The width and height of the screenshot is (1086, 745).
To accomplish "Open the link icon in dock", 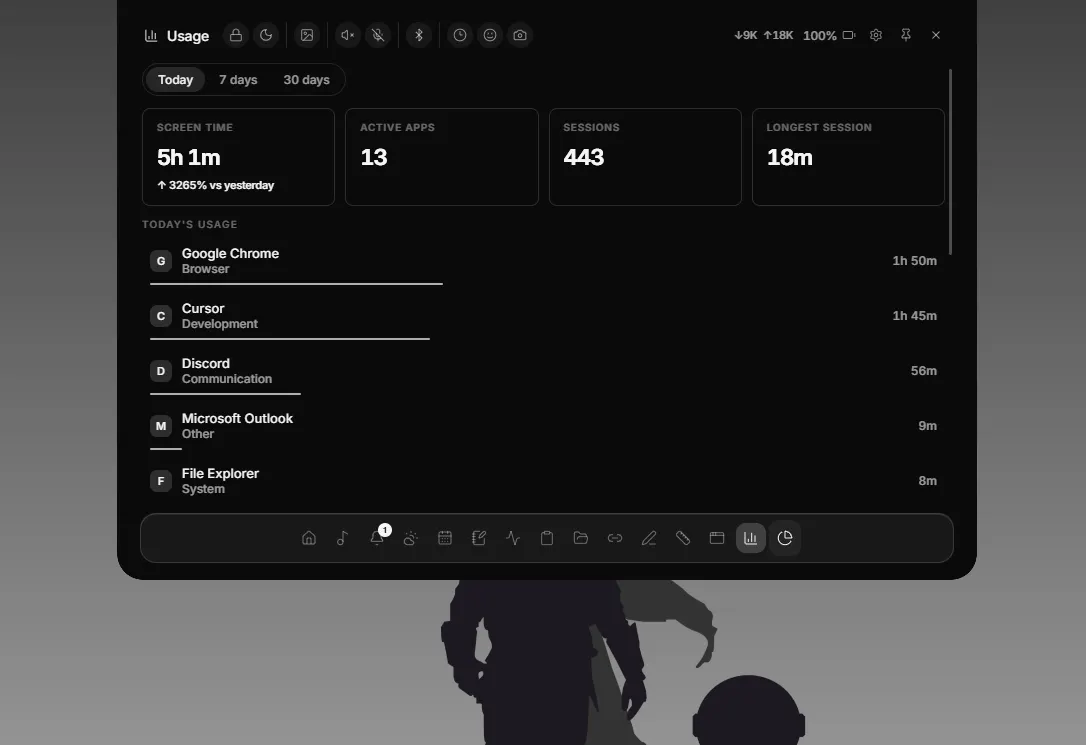I will click(x=614, y=538).
